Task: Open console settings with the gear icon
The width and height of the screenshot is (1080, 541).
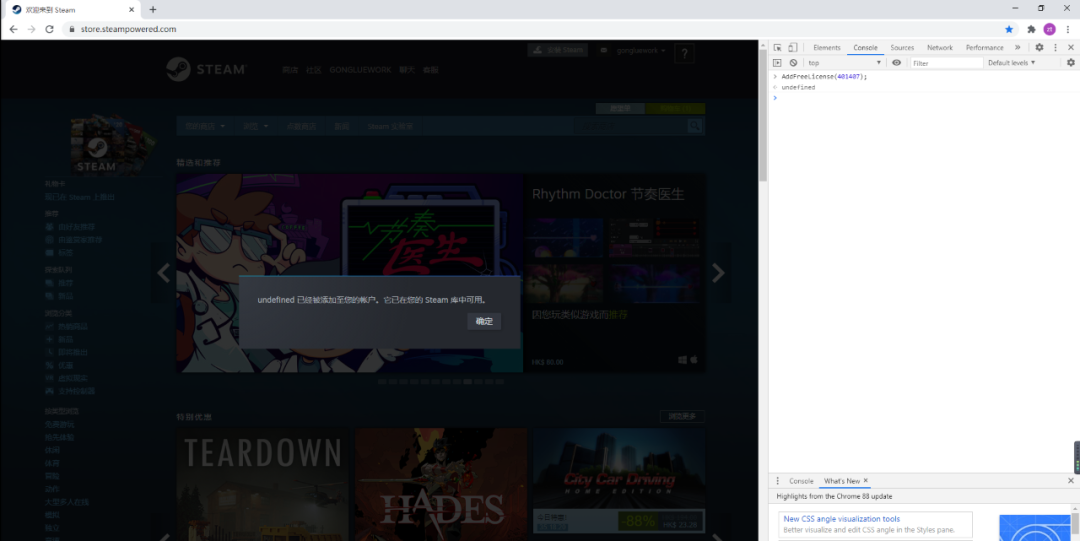Action: 1070,62
